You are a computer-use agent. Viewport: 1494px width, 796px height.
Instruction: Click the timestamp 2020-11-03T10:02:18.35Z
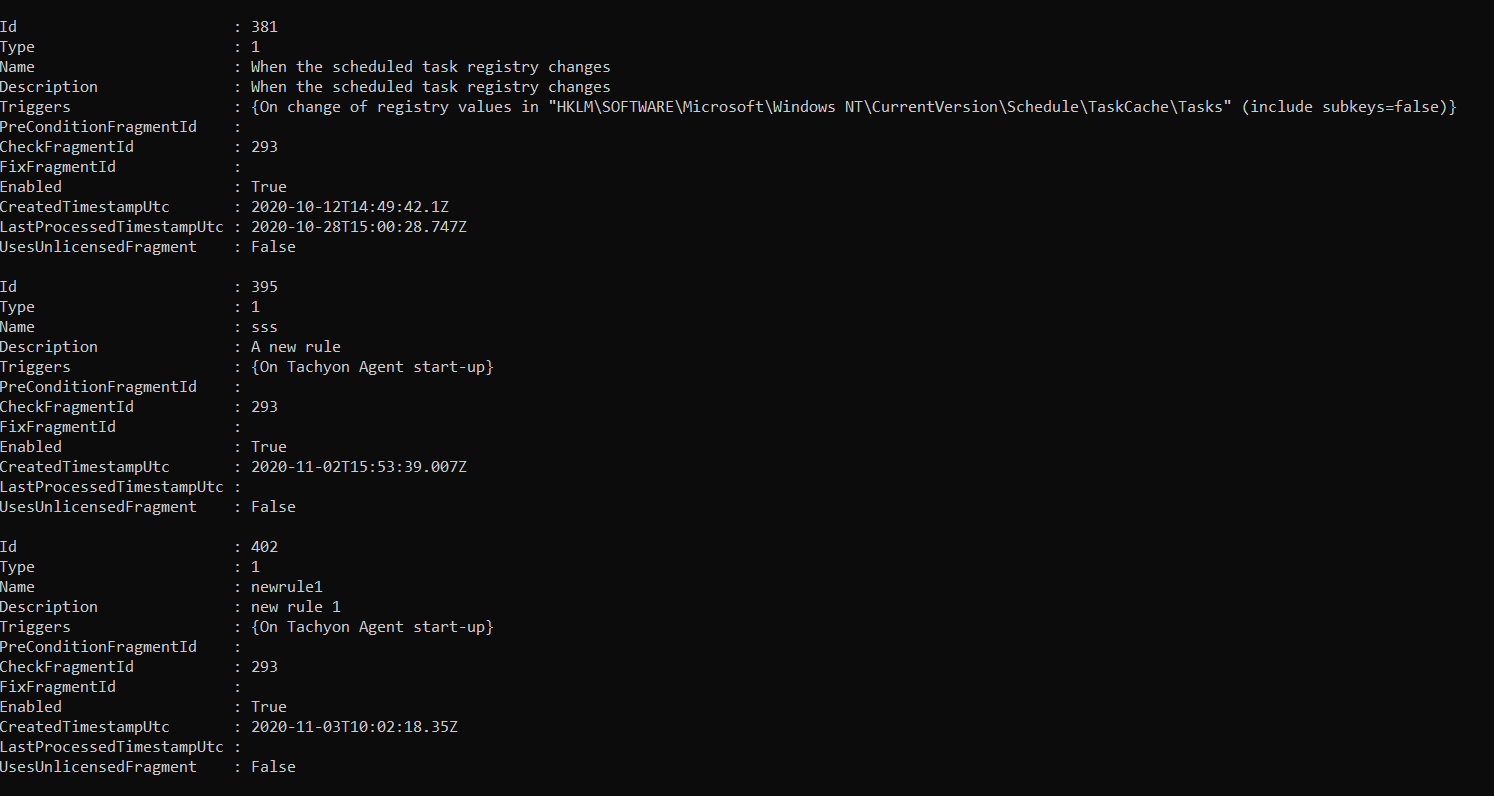[x=354, y=727]
